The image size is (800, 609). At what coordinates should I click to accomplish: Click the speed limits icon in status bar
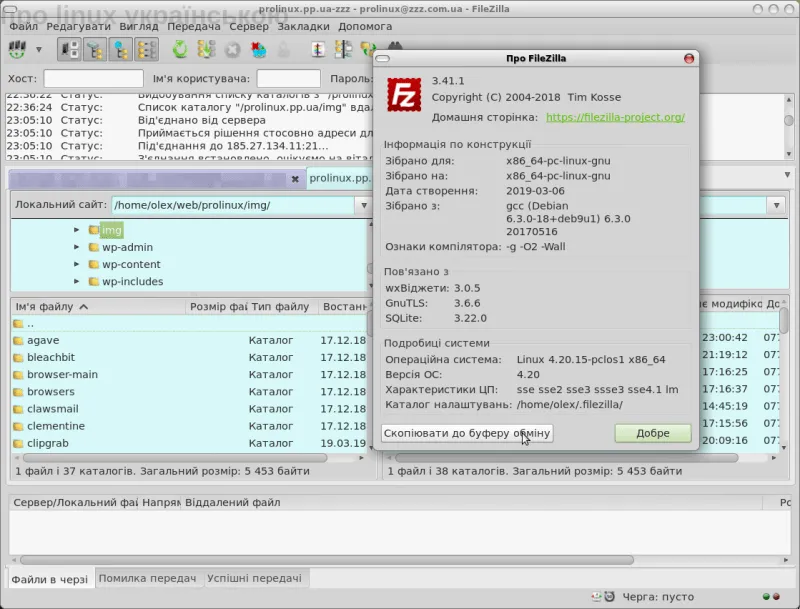click(x=609, y=596)
